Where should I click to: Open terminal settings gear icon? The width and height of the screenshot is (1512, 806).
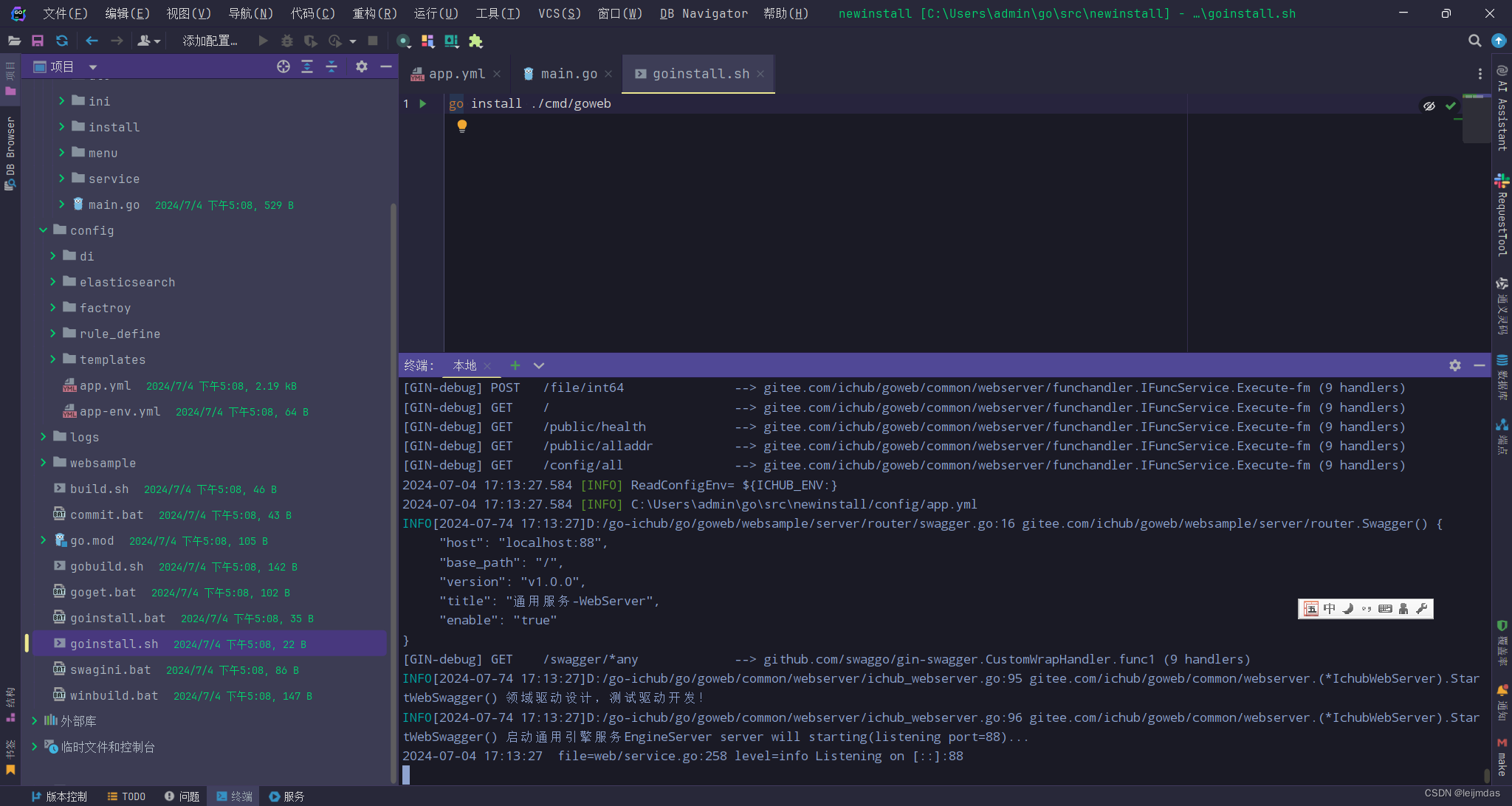click(x=1454, y=365)
